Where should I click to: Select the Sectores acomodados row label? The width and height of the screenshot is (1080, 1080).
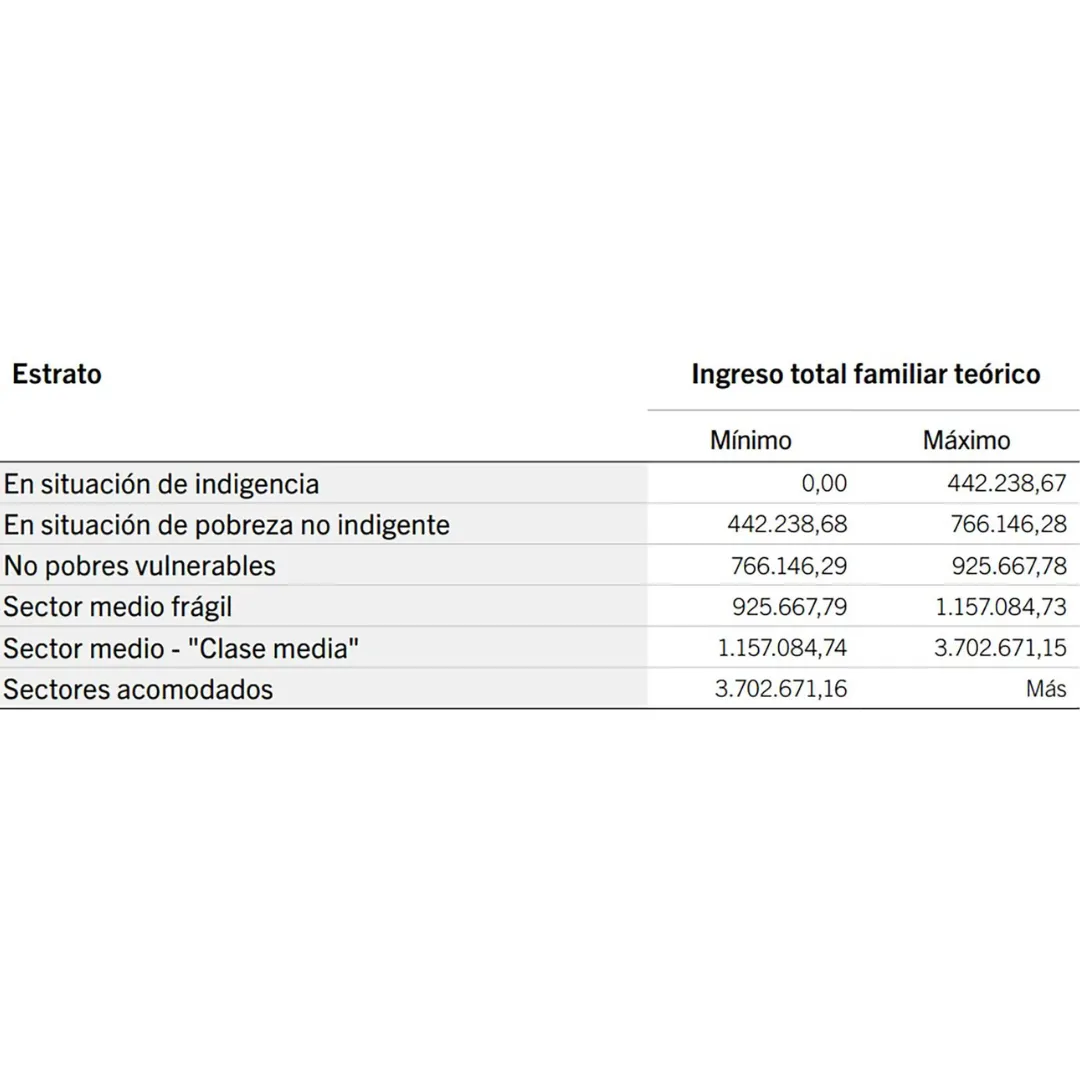click(x=138, y=689)
